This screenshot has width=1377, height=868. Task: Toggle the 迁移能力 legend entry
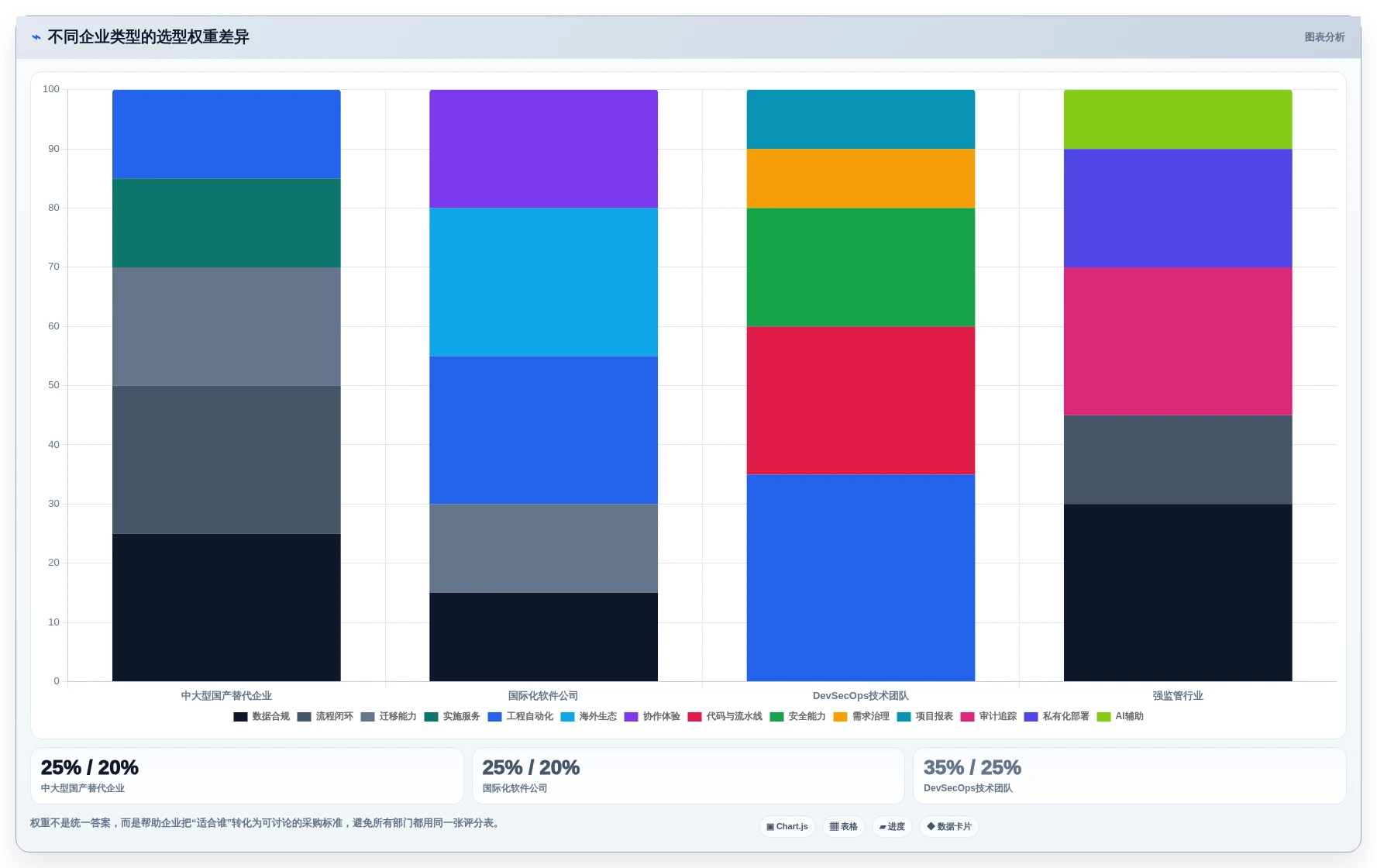[x=388, y=717]
